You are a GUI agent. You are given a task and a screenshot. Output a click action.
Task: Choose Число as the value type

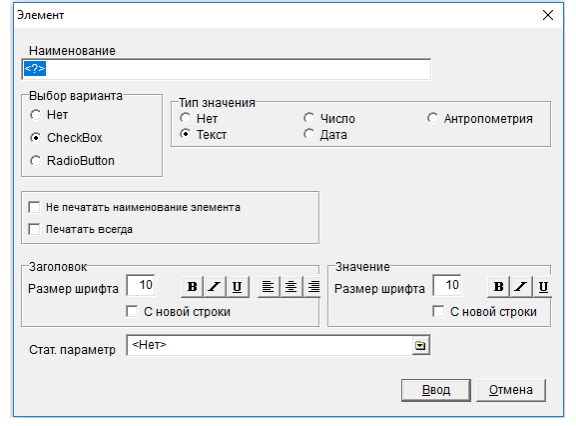(309, 118)
